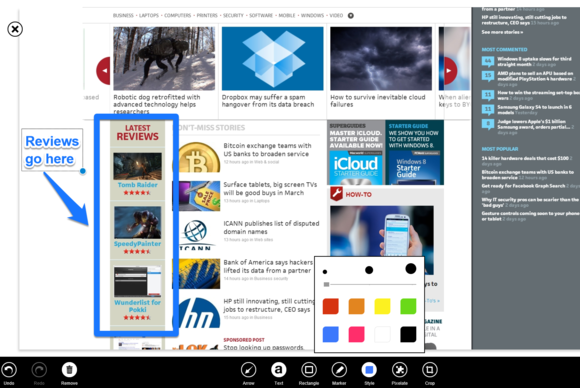Open the SOFTWARE nav item
The height and width of the screenshot is (388, 580).
[x=261, y=16]
